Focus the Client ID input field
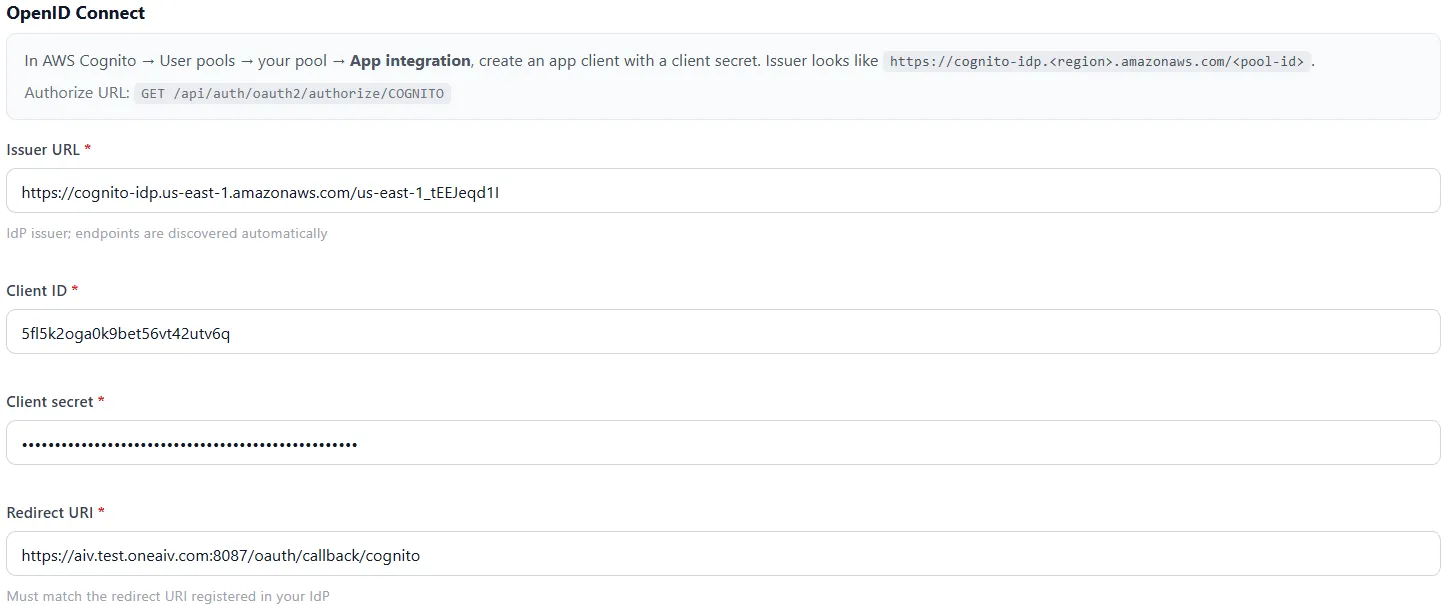The image size is (1442, 605). coord(723,331)
